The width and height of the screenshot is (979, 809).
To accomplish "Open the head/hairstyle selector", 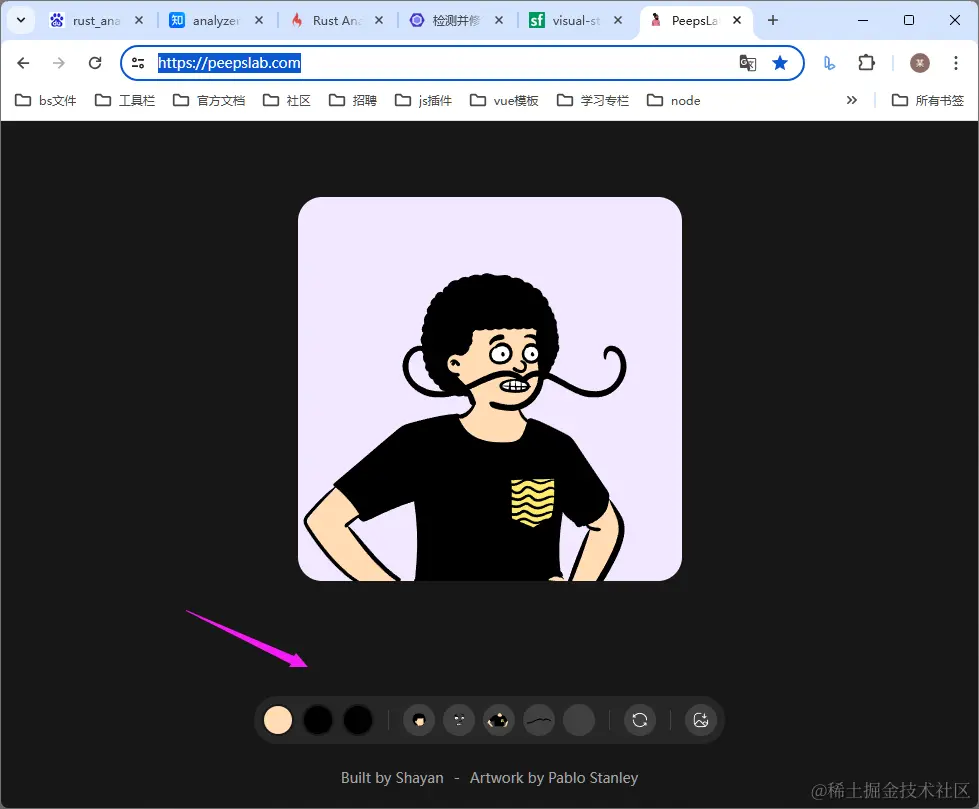I will [x=419, y=720].
